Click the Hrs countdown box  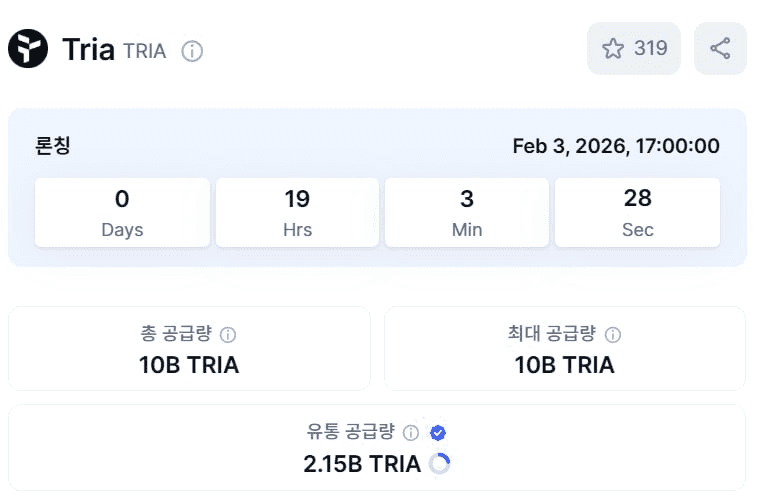(297, 212)
